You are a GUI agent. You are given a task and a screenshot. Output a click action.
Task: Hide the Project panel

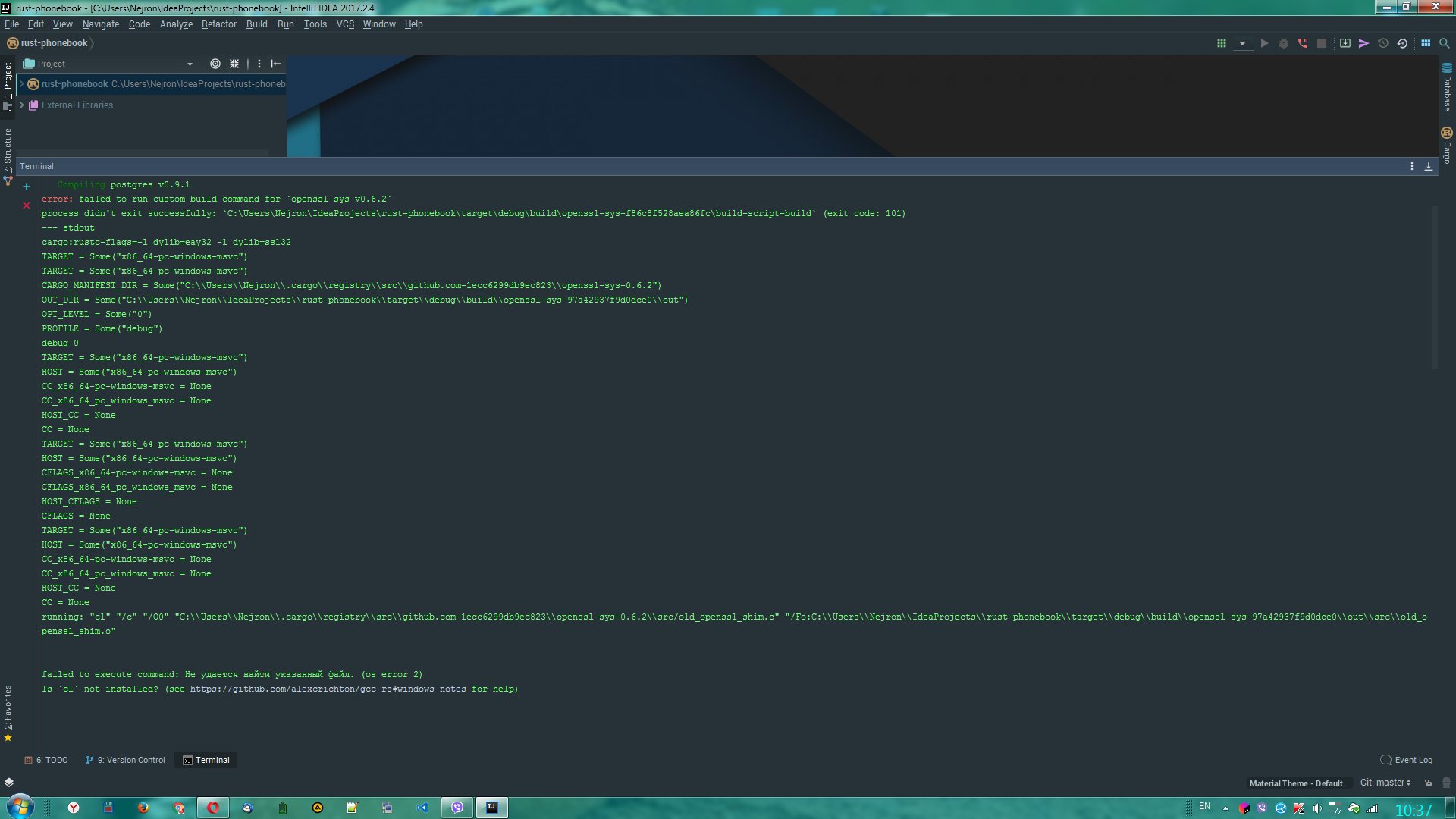click(276, 64)
